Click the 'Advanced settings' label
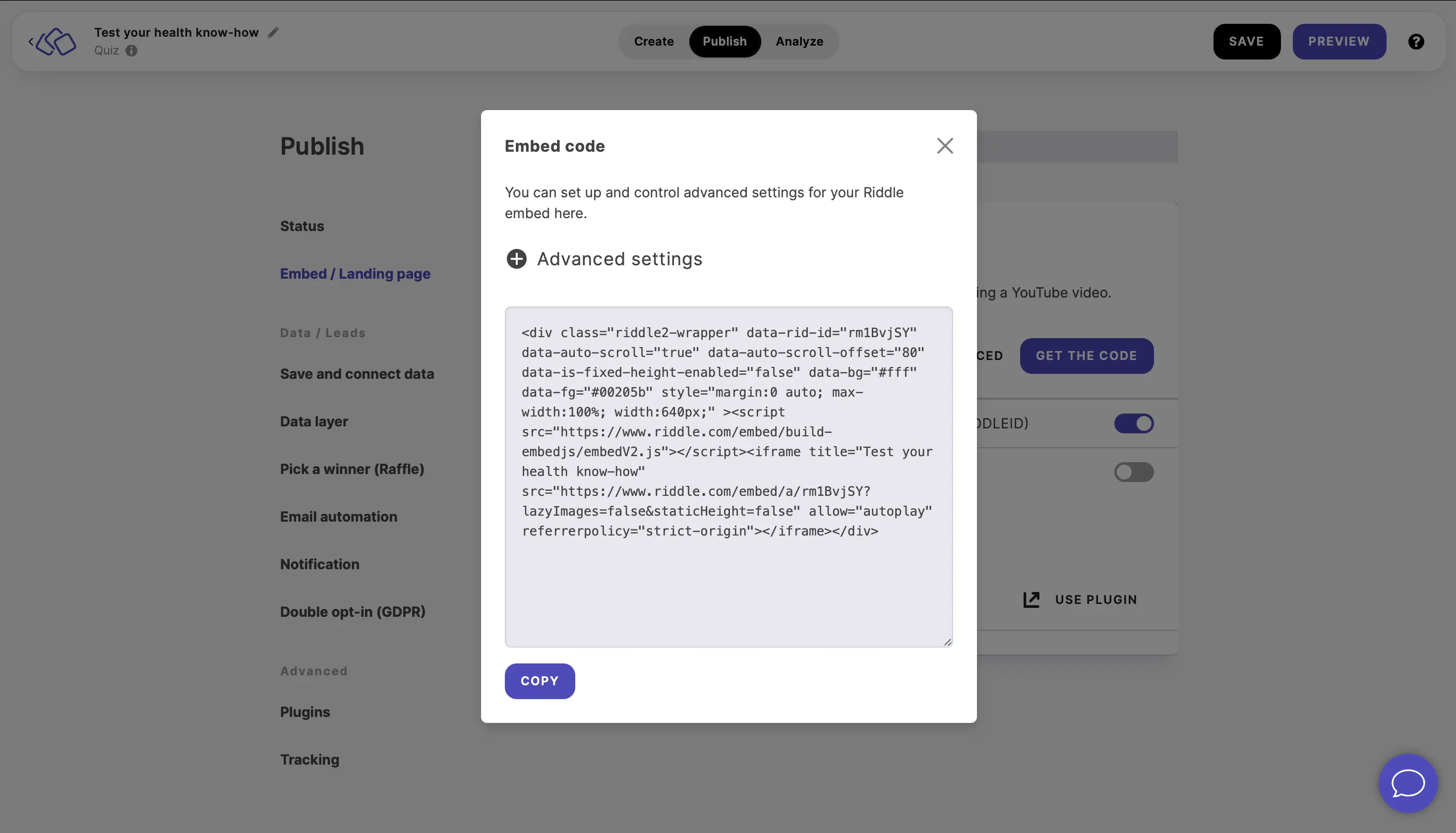 [x=619, y=259]
